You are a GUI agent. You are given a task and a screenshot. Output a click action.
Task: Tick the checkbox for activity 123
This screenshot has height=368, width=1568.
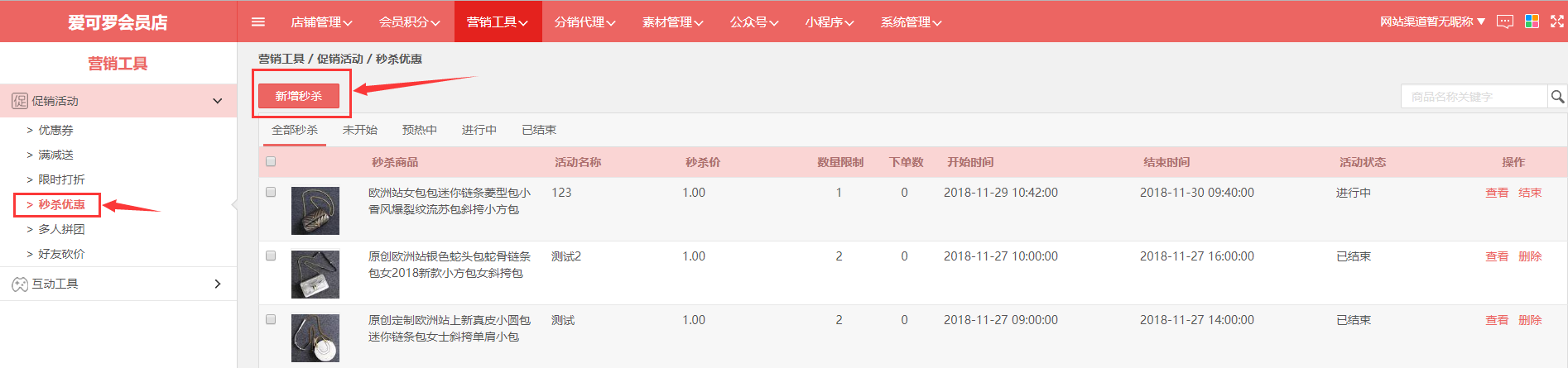click(x=271, y=192)
